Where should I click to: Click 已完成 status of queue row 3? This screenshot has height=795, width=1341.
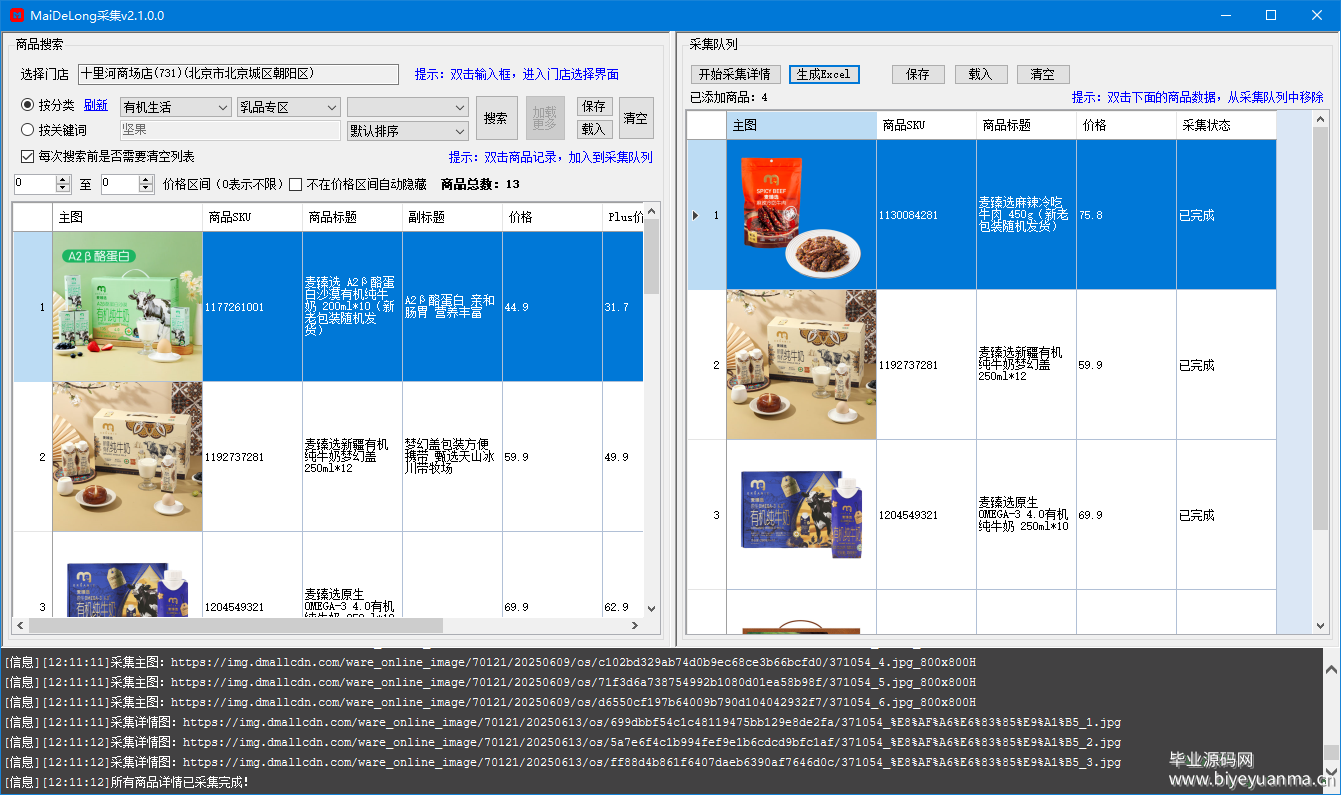(1226, 515)
